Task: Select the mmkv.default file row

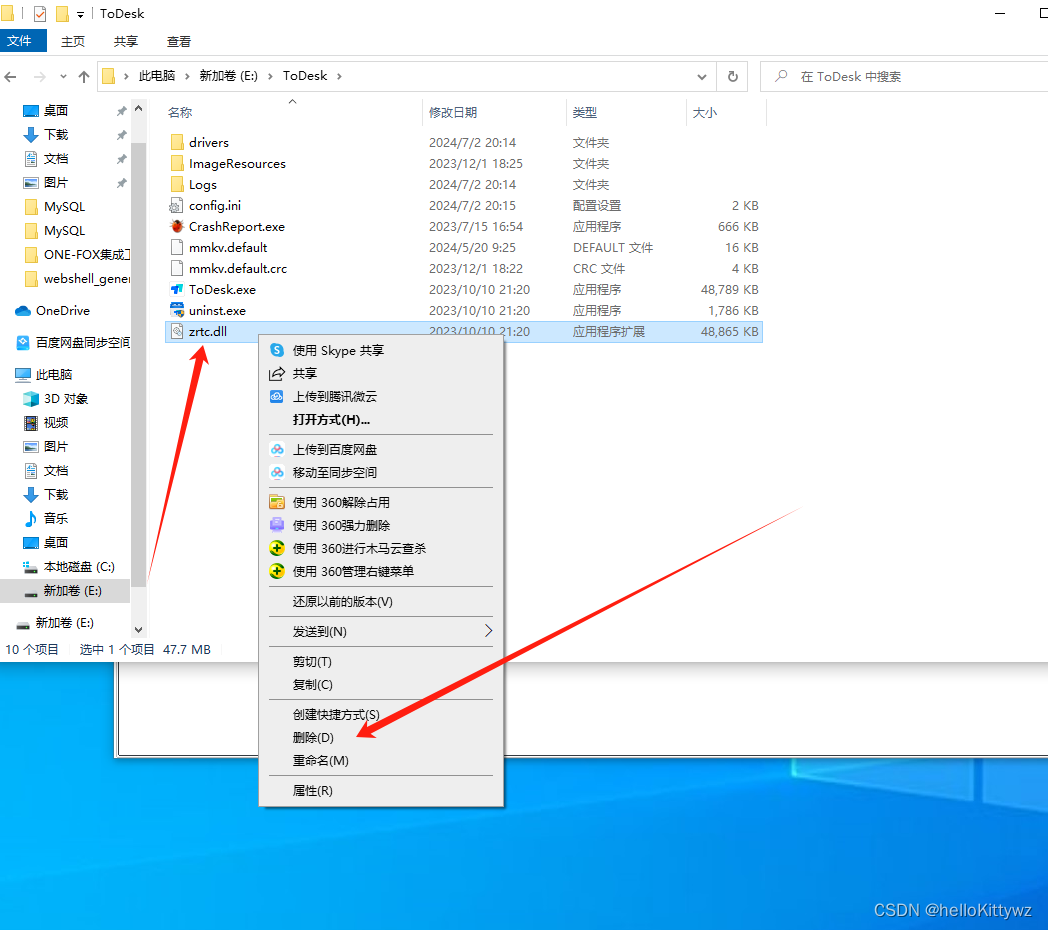Action: pos(463,247)
